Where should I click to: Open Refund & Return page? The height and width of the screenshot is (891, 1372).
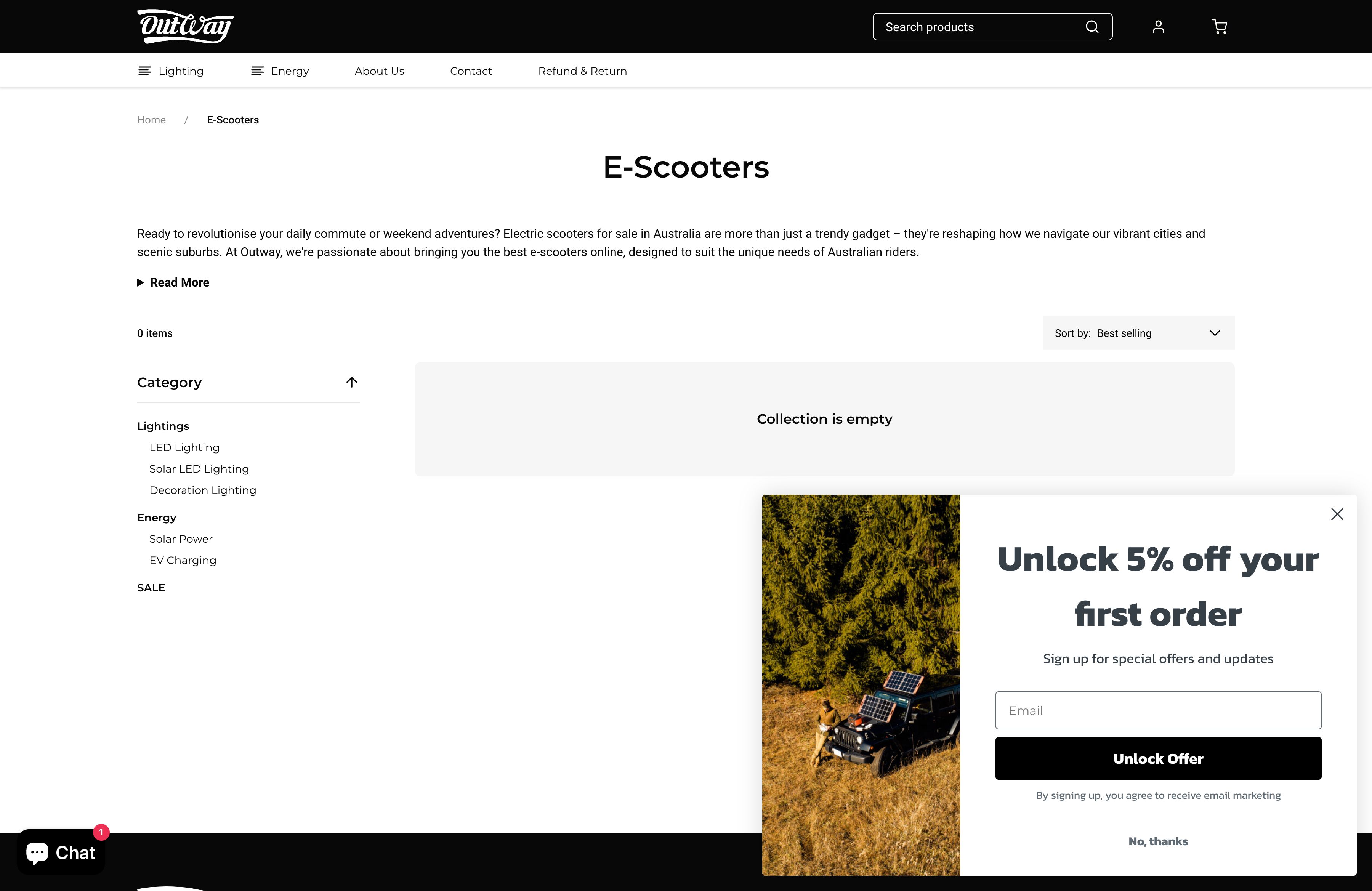582,71
